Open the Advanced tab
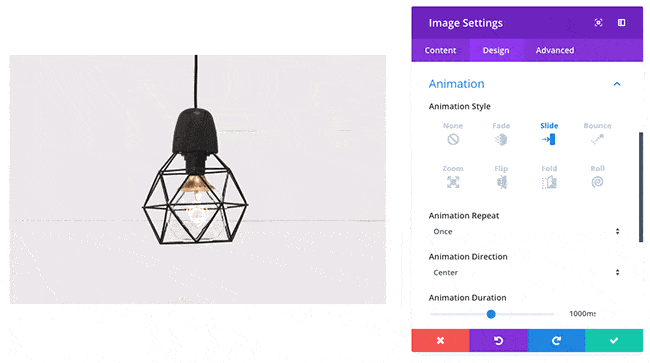The image size is (650, 363). tap(555, 50)
